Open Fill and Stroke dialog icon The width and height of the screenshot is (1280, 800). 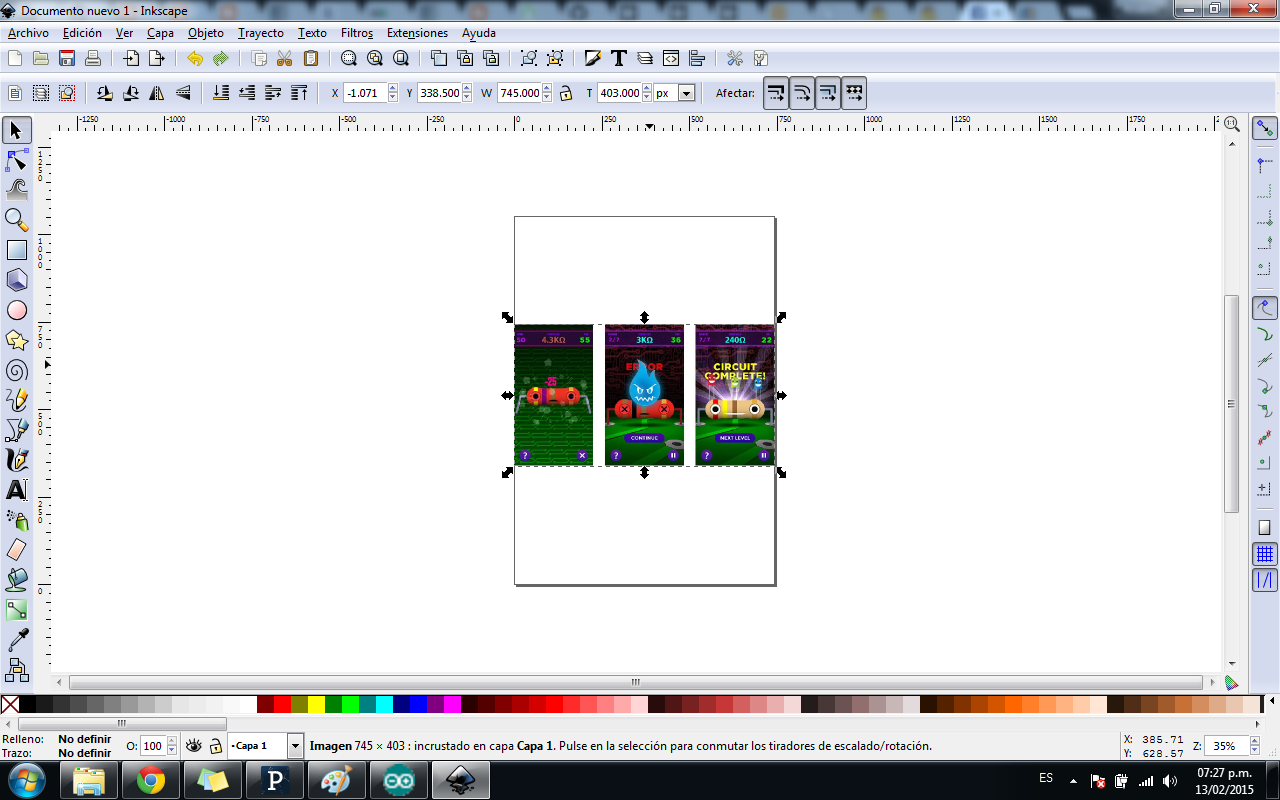593,58
